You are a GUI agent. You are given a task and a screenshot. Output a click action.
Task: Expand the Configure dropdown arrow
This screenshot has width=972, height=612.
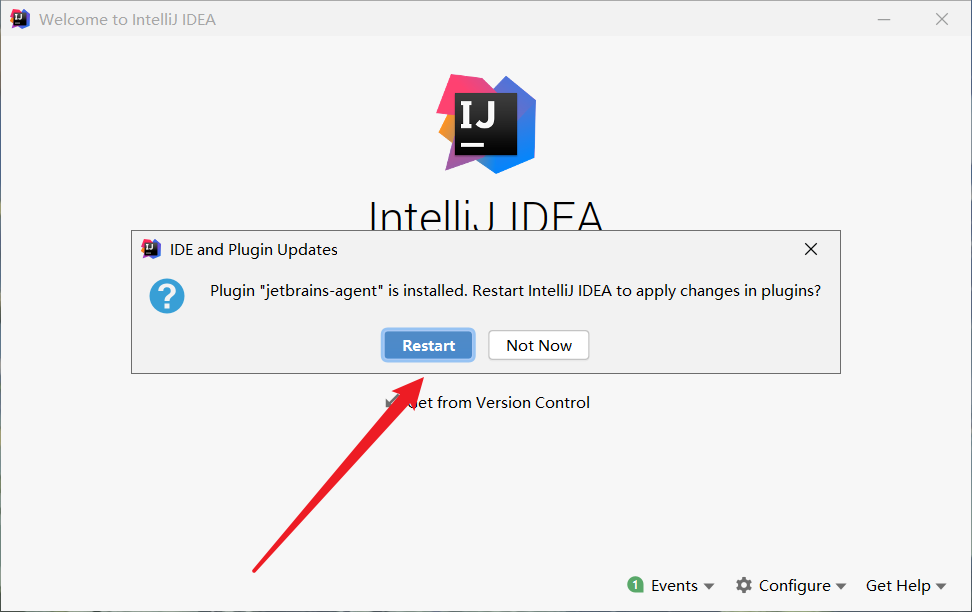841,586
